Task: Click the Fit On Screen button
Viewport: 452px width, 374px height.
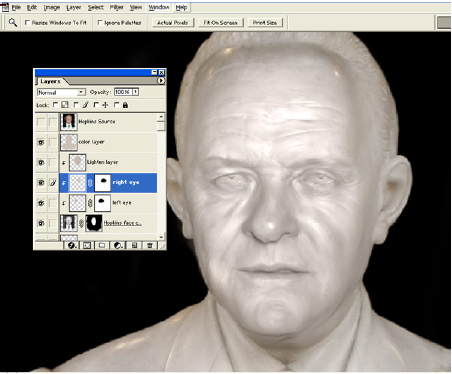Action: coord(220,23)
